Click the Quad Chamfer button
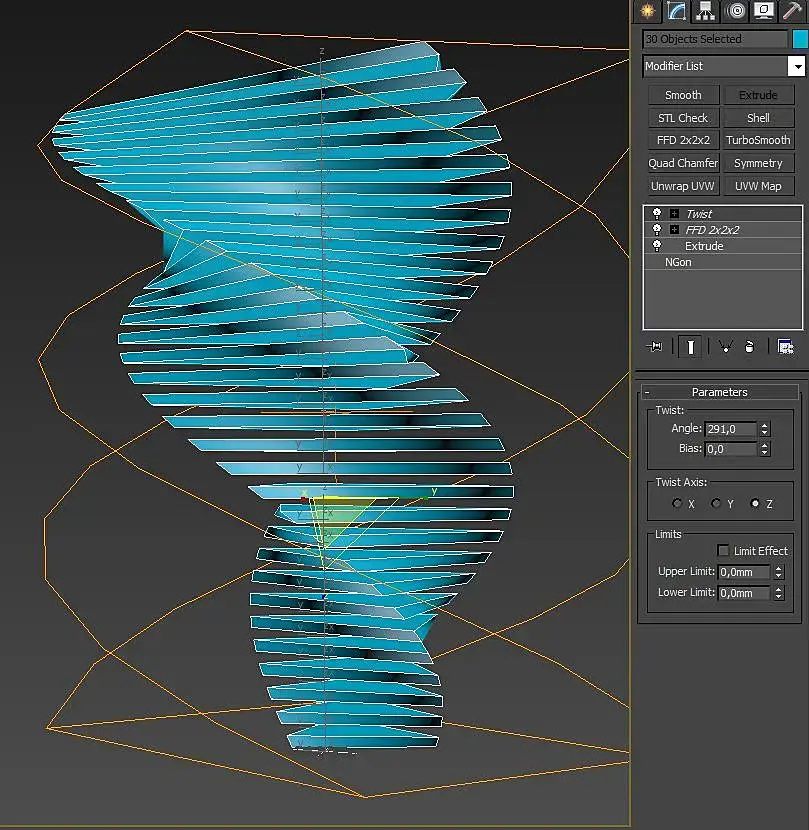The image size is (809, 830). 683,163
